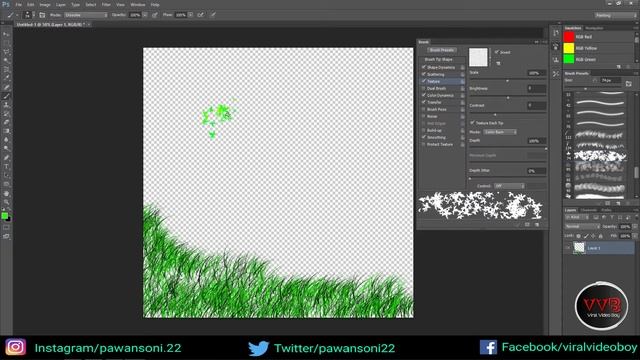This screenshot has width=640, height=360.
Task: Open the painting Mode dropdown in options bar
Action: [x=86, y=15]
